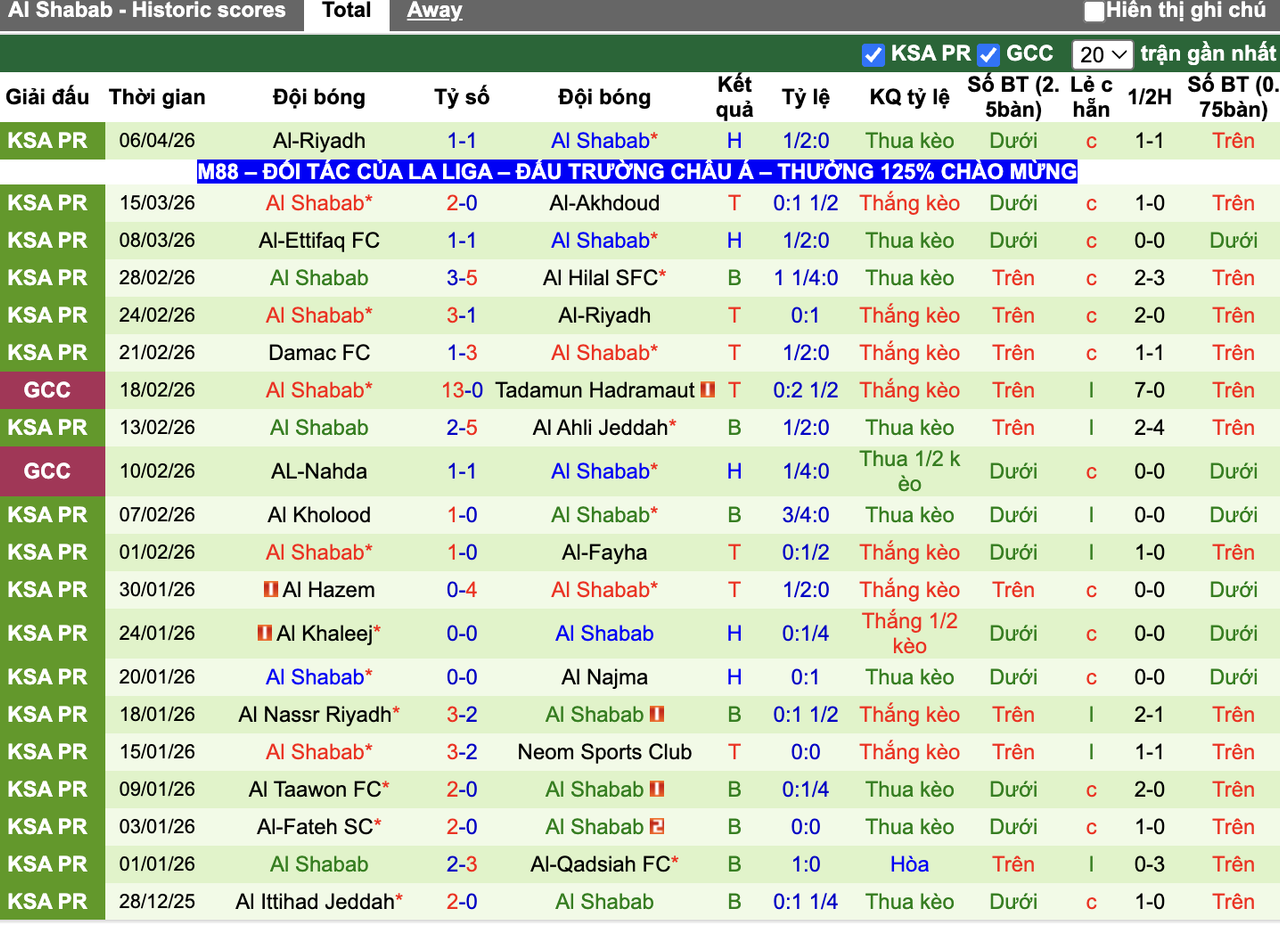Click red card icon in Al Taawon FC row
Screen dimensions: 1280x925
pyautogui.click(x=657, y=790)
